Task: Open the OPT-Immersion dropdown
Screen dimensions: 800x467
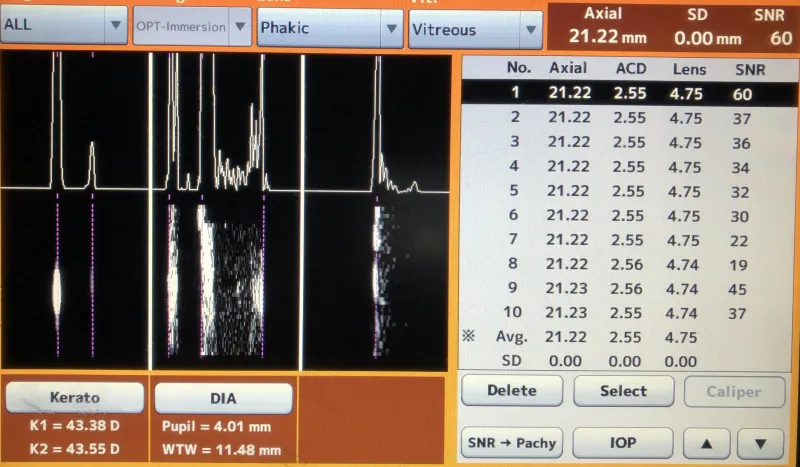Action: pos(192,27)
